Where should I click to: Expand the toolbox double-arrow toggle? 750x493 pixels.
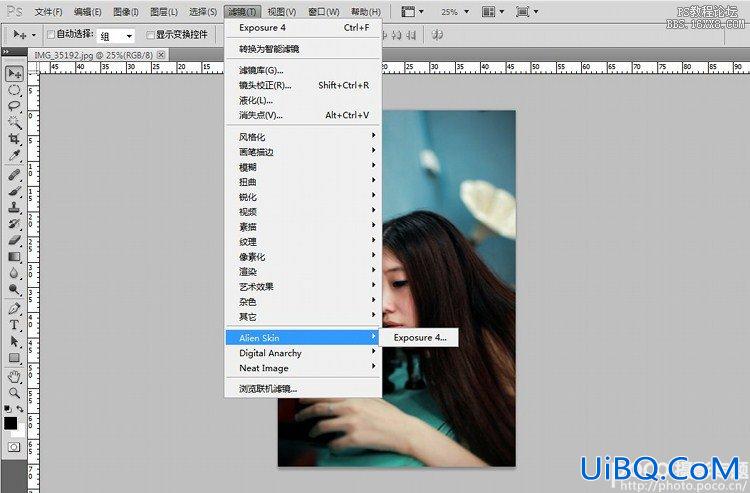coord(5,51)
